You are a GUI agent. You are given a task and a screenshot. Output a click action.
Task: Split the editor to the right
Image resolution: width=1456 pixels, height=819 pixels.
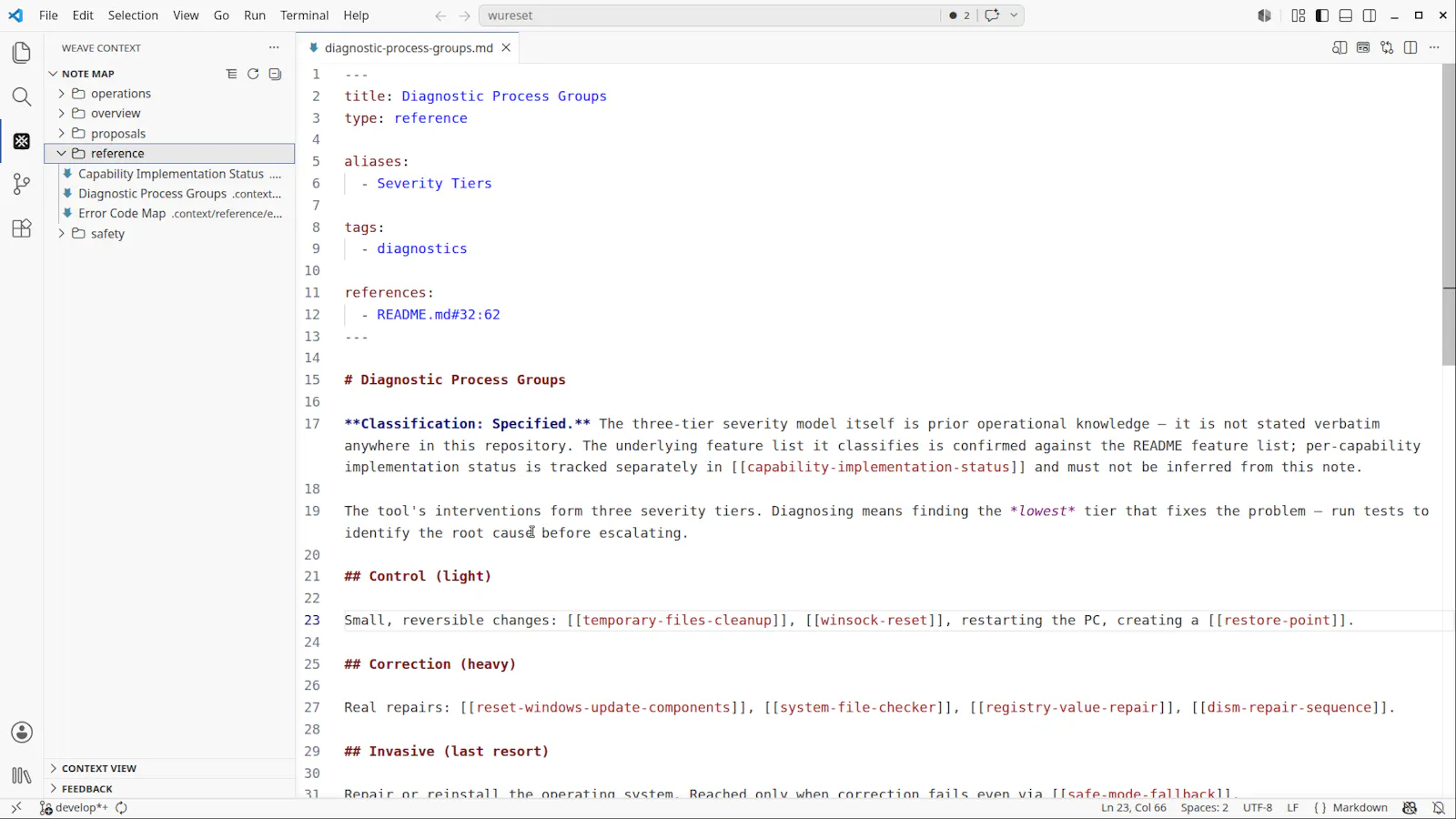[x=1410, y=47]
